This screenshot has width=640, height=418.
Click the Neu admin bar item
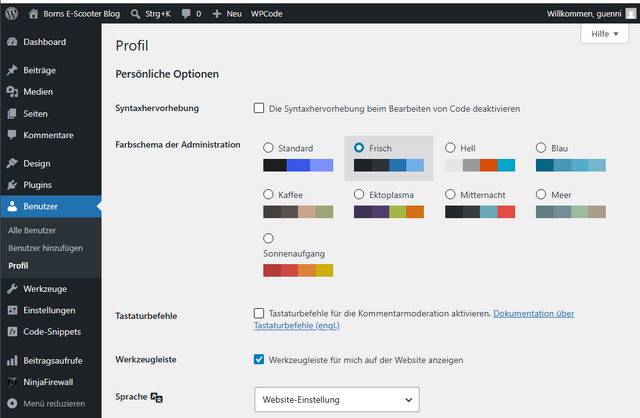[x=234, y=14]
